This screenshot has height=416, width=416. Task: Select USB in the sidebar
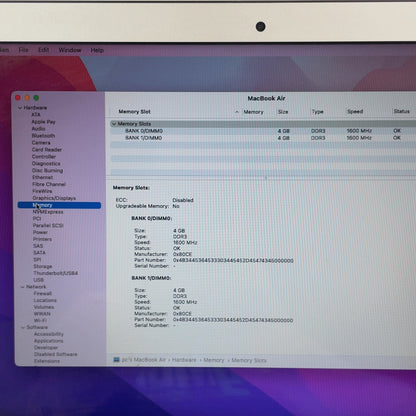(38, 280)
